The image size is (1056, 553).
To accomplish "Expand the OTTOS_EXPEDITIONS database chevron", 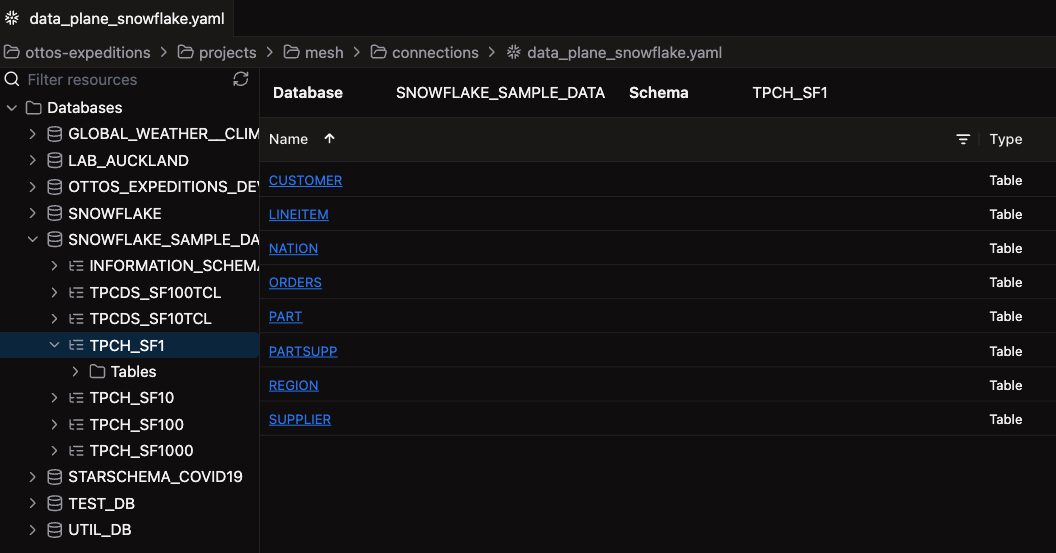I will point(32,187).
